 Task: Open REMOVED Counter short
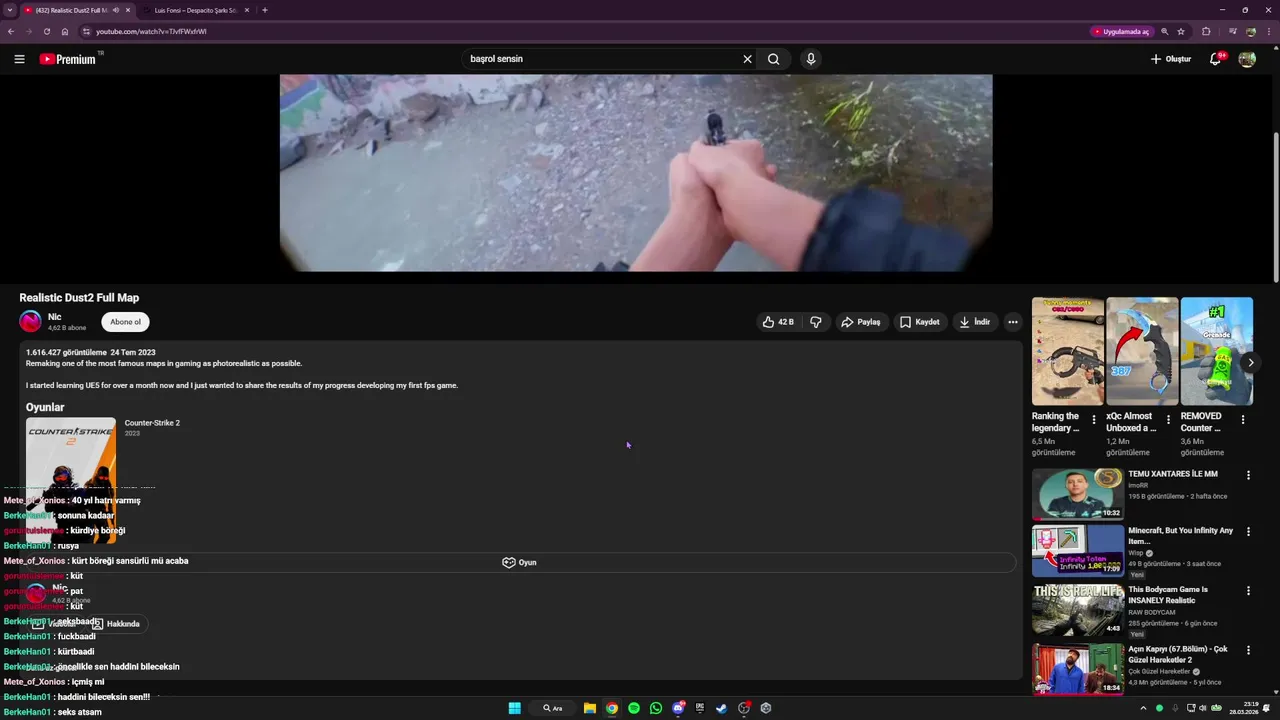pos(1216,351)
